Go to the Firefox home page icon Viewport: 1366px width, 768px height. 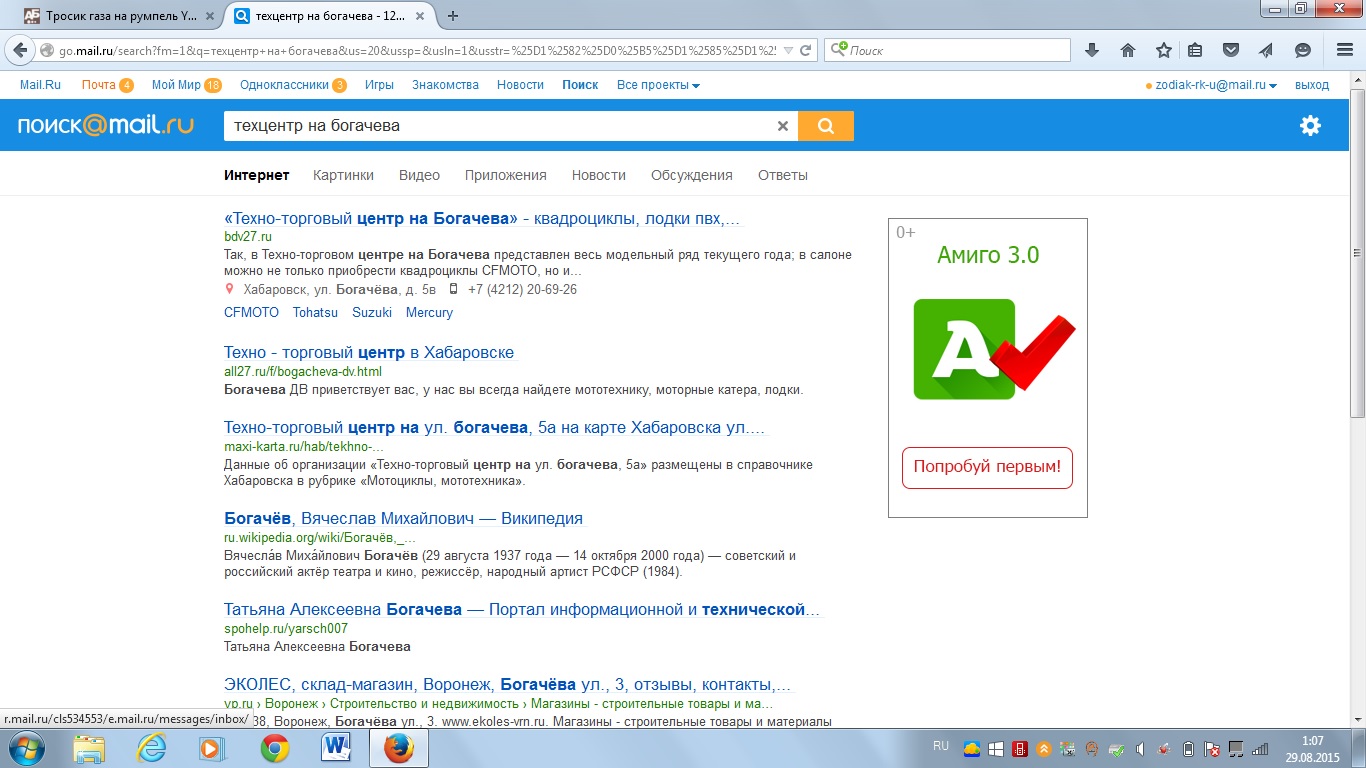click(x=1128, y=50)
